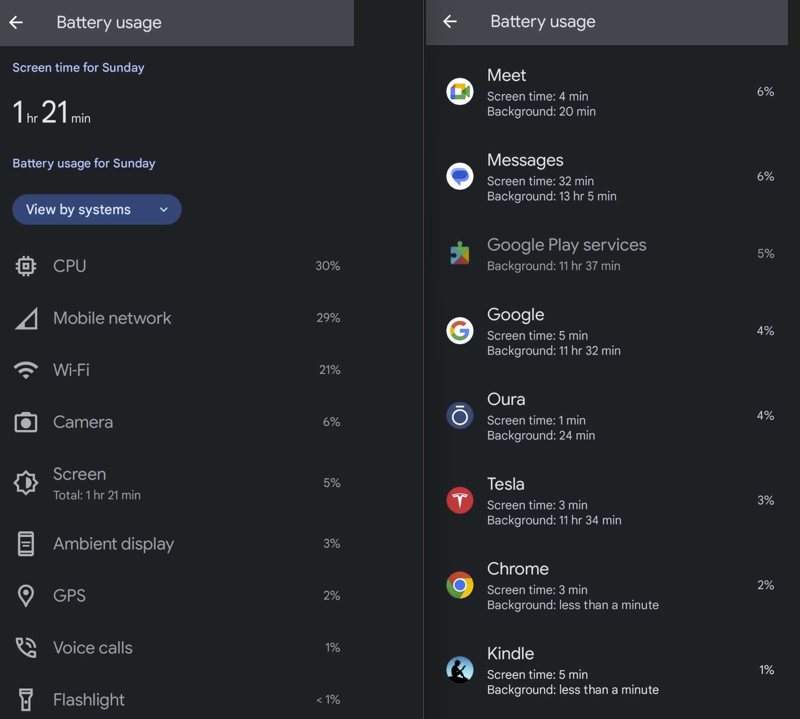Tap 'Total: 1 hr 21 min' under Screen
Image resolution: width=800 pixels, height=719 pixels.
[x=97, y=495]
